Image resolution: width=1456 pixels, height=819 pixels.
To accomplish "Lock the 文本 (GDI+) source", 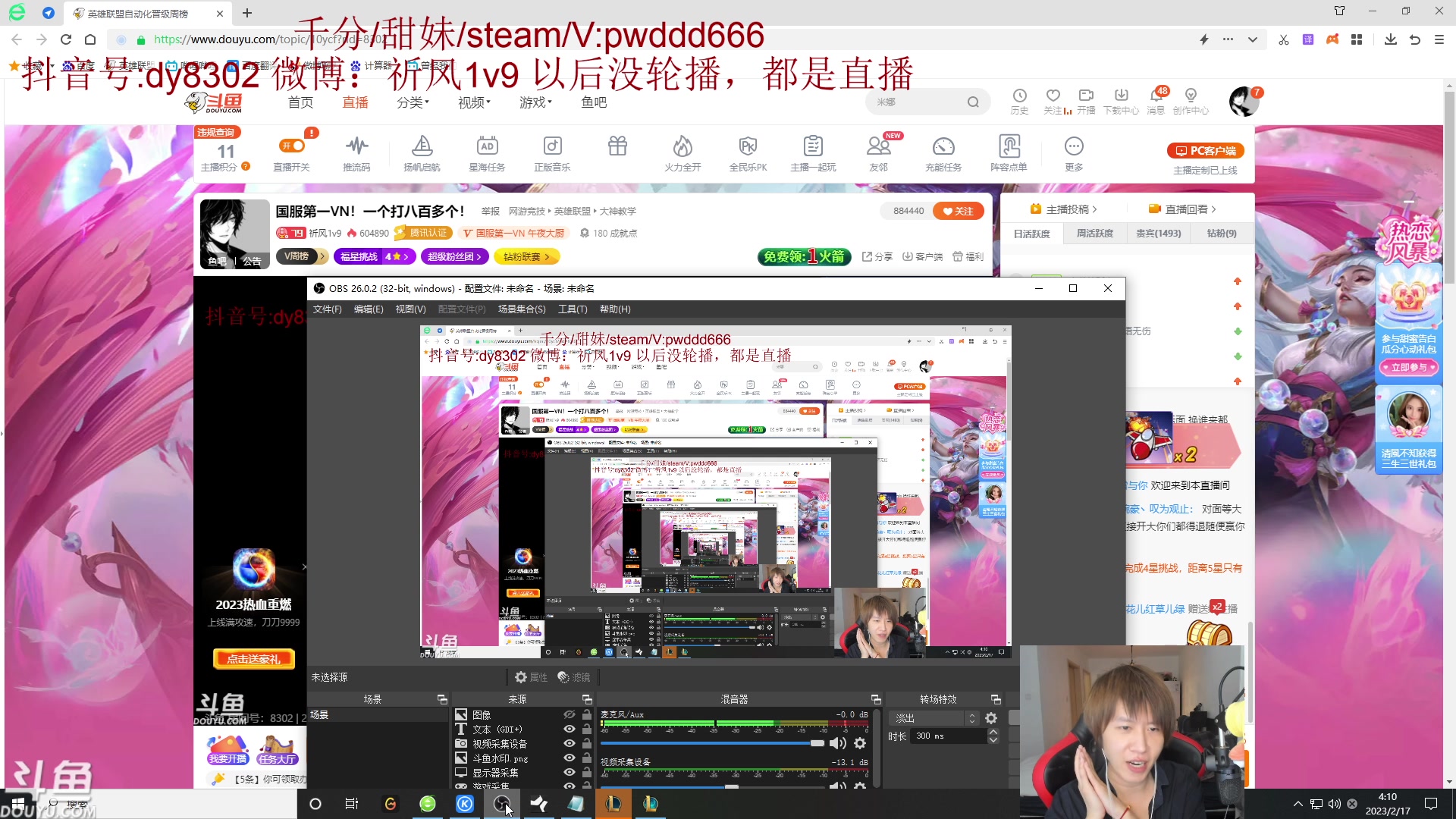I will [587, 729].
